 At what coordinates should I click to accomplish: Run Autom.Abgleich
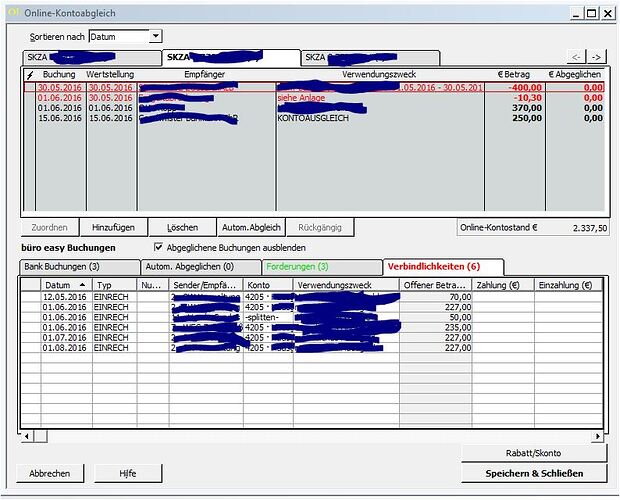[x=251, y=227]
